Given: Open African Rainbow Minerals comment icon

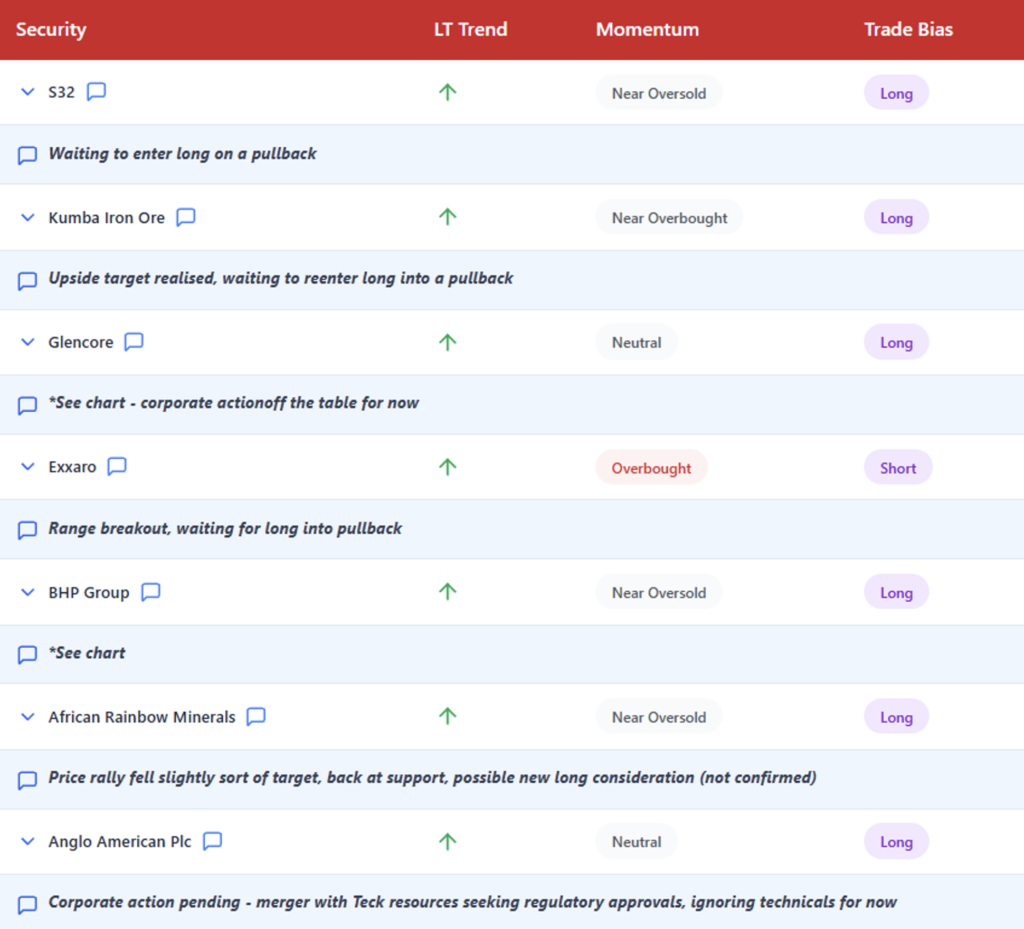Looking at the screenshot, I should click(x=256, y=717).
